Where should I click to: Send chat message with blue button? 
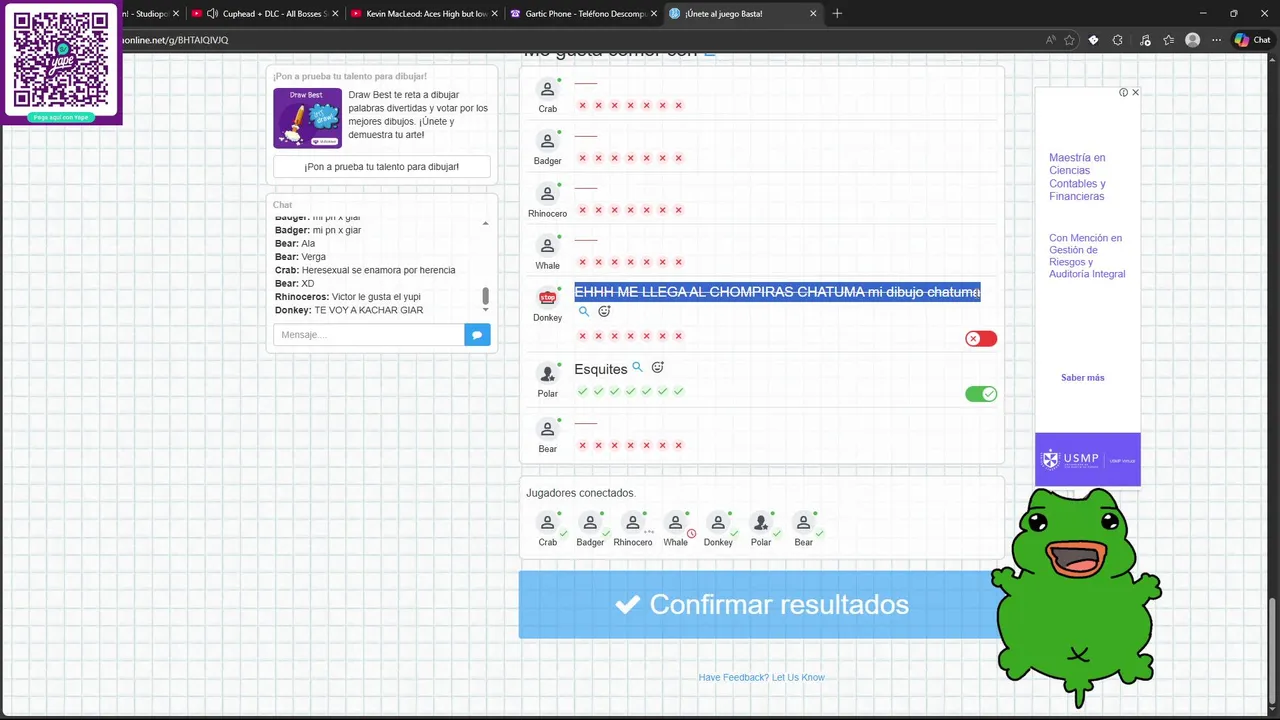(478, 335)
